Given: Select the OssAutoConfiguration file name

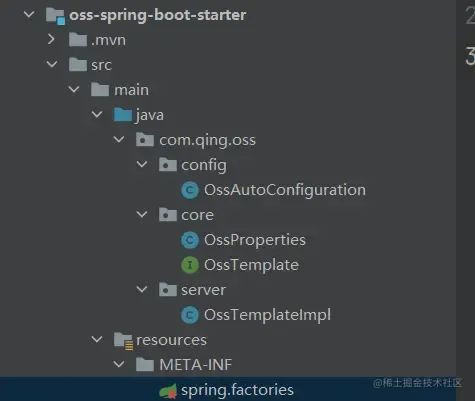Looking at the screenshot, I should [285, 190].
